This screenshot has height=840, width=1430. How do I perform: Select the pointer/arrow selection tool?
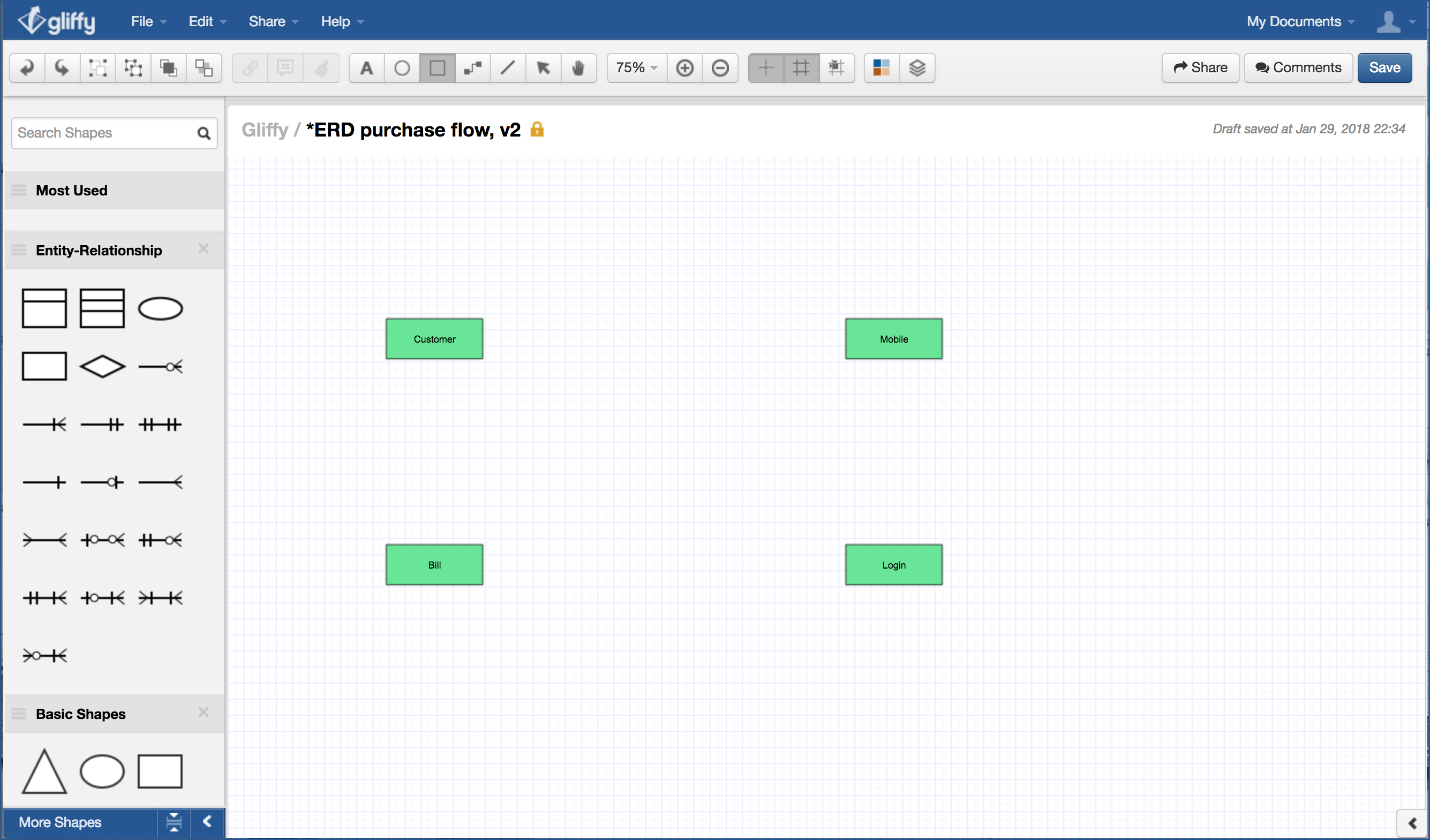(544, 67)
